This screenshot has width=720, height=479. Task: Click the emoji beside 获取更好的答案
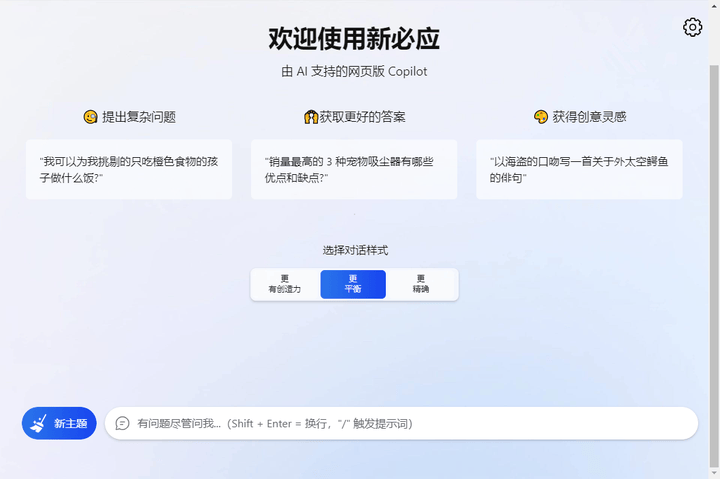point(311,117)
